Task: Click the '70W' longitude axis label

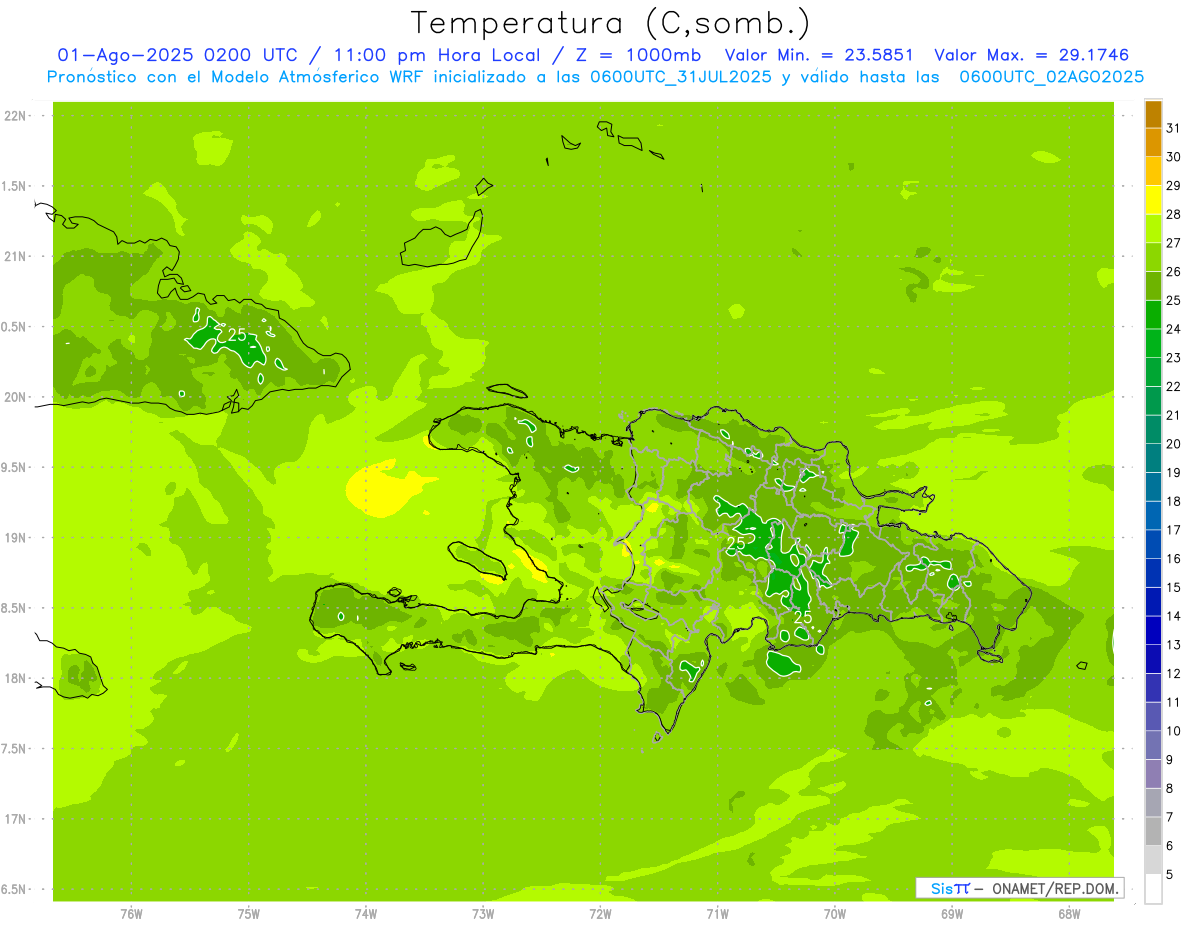Action: (x=834, y=914)
